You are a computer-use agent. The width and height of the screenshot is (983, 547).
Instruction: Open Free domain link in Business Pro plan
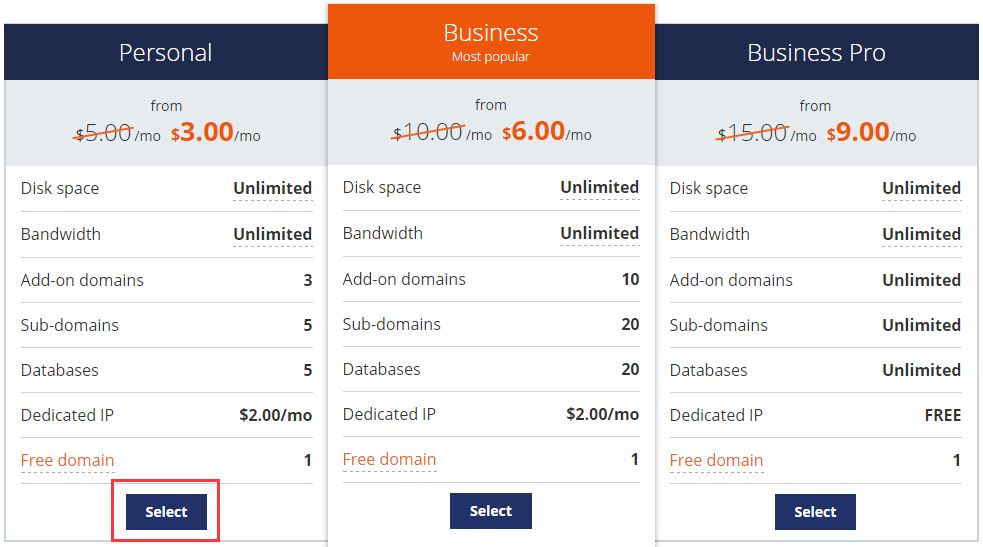716,460
